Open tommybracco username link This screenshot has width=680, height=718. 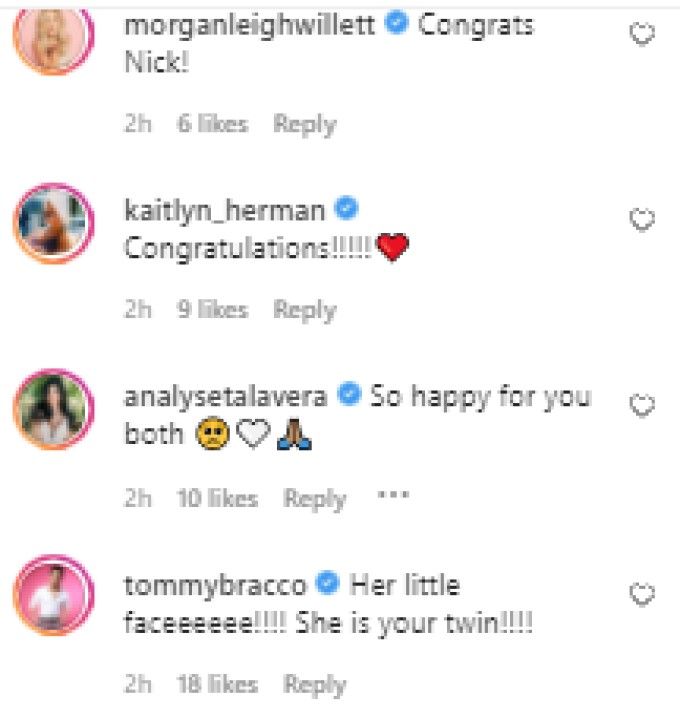215,586
